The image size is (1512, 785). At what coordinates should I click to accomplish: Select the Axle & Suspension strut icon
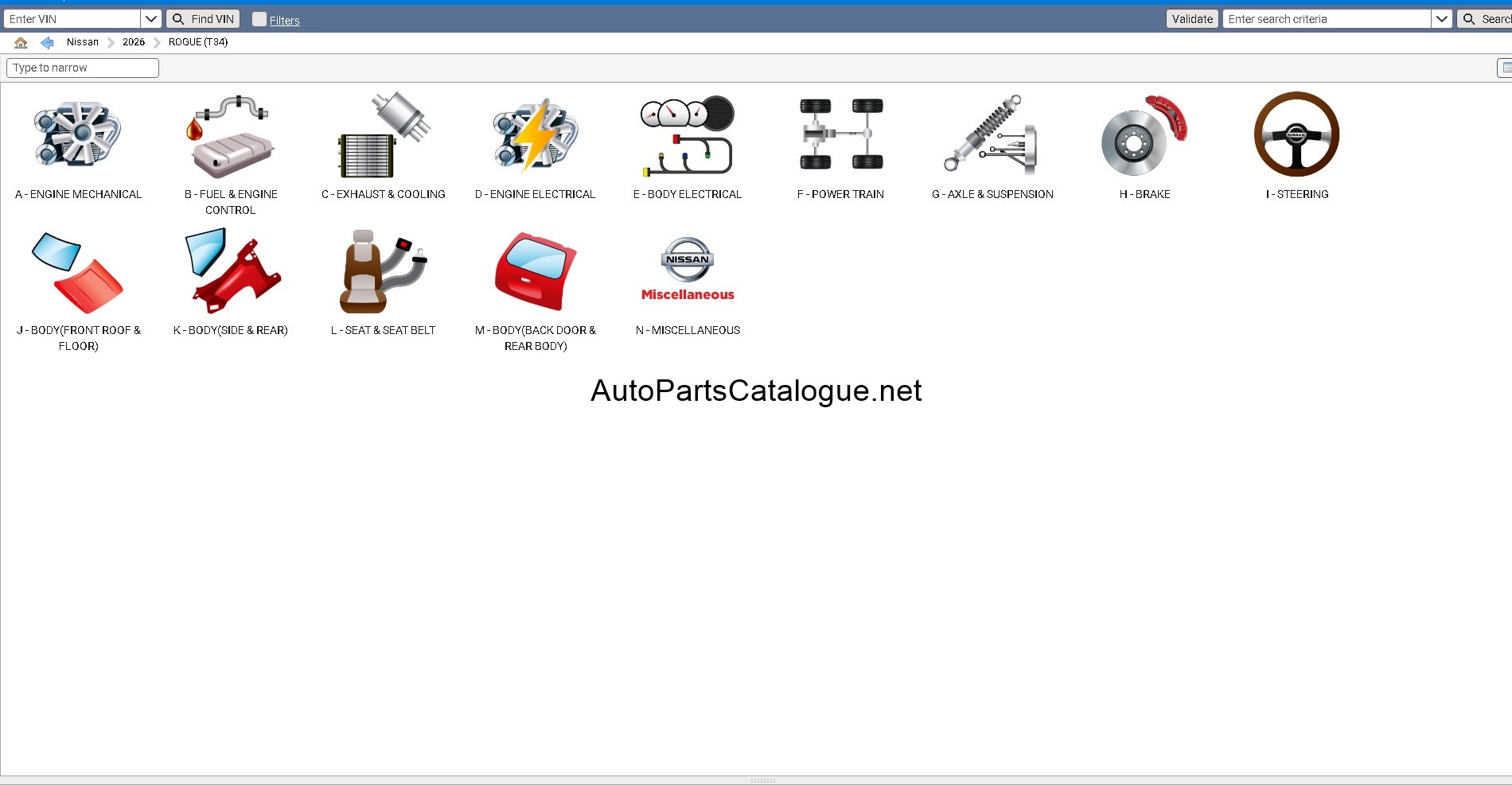click(992, 134)
